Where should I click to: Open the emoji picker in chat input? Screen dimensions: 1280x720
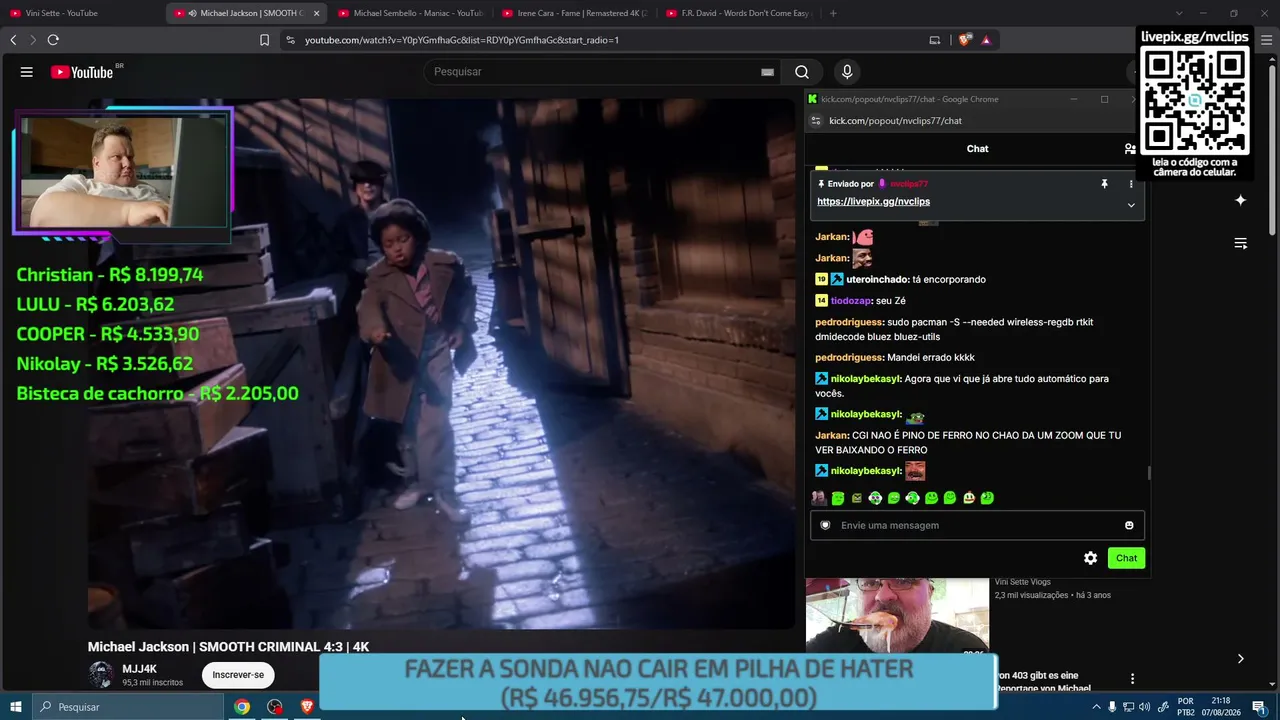[x=1129, y=525]
